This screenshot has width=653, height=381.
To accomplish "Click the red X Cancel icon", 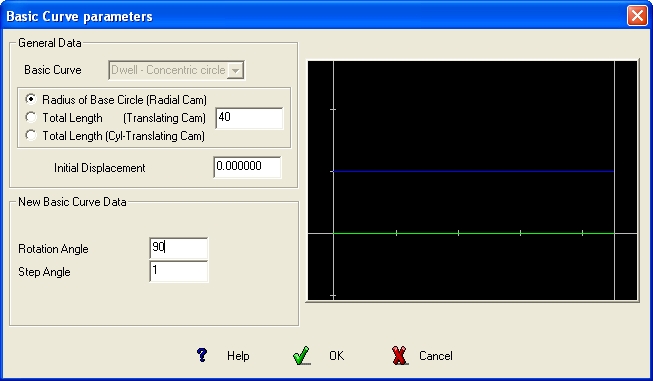I will pyautogui.click(x=400, y=356).
